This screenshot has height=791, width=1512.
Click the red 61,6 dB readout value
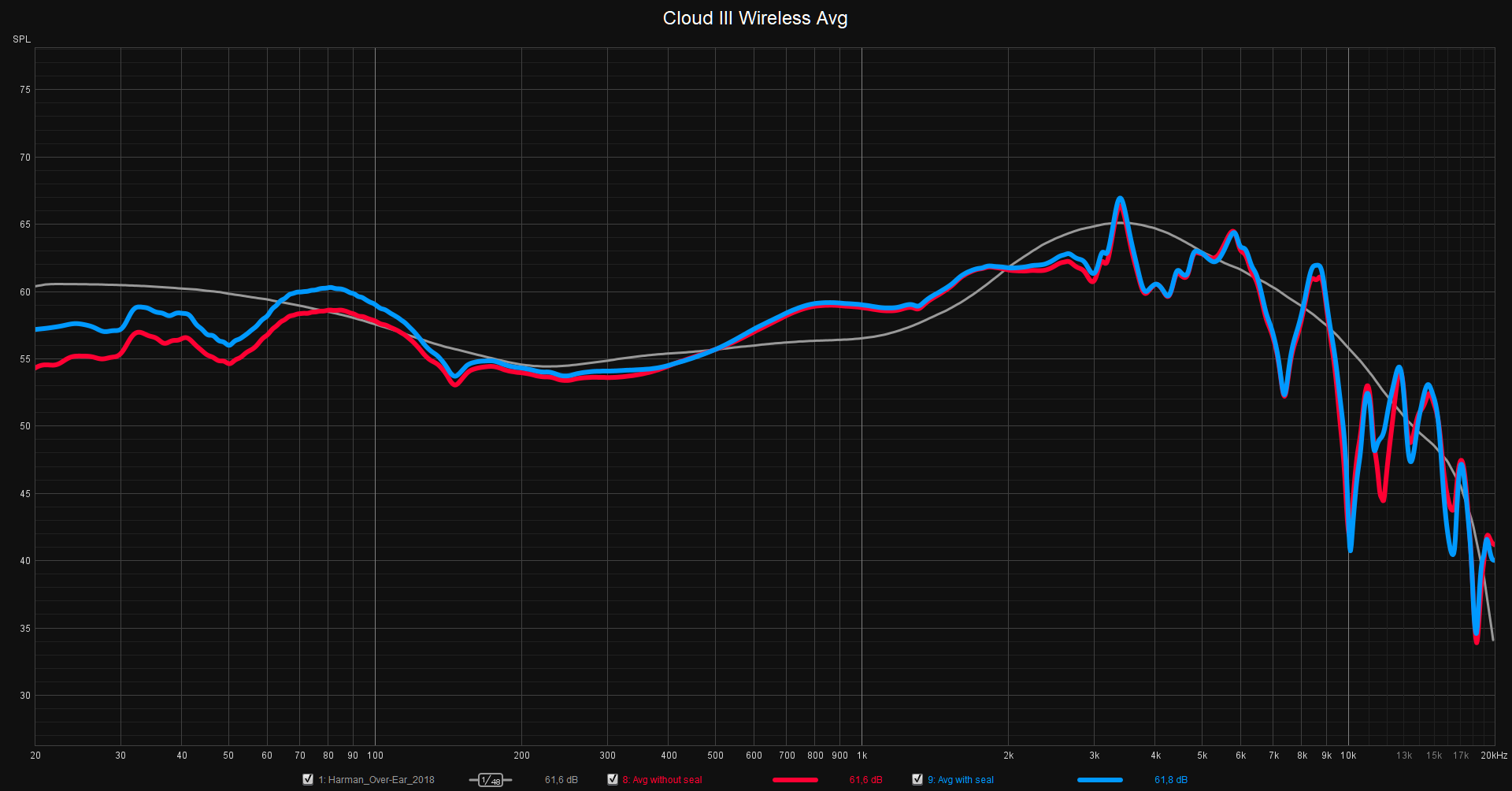865,780
